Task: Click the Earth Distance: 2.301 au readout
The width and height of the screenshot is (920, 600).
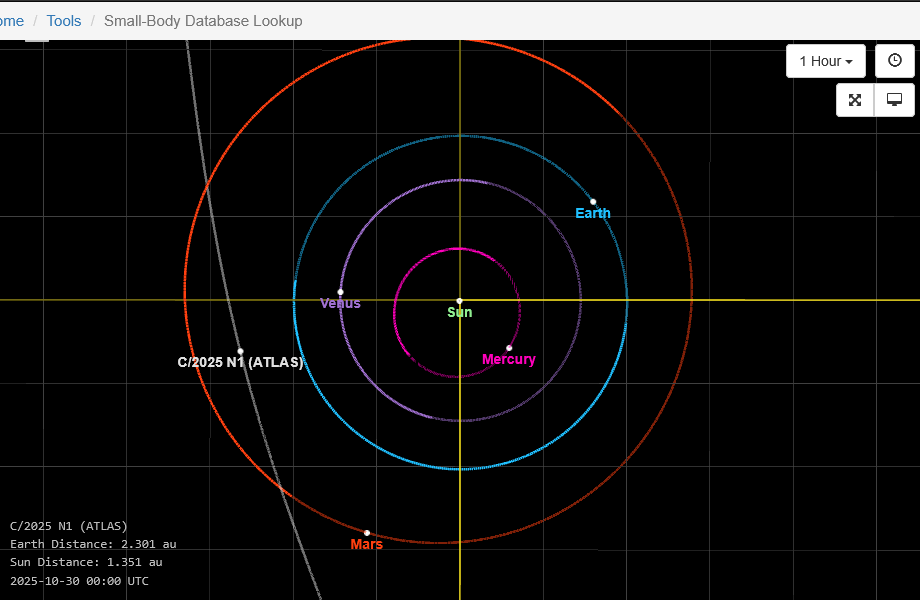Action: point(93,544)
